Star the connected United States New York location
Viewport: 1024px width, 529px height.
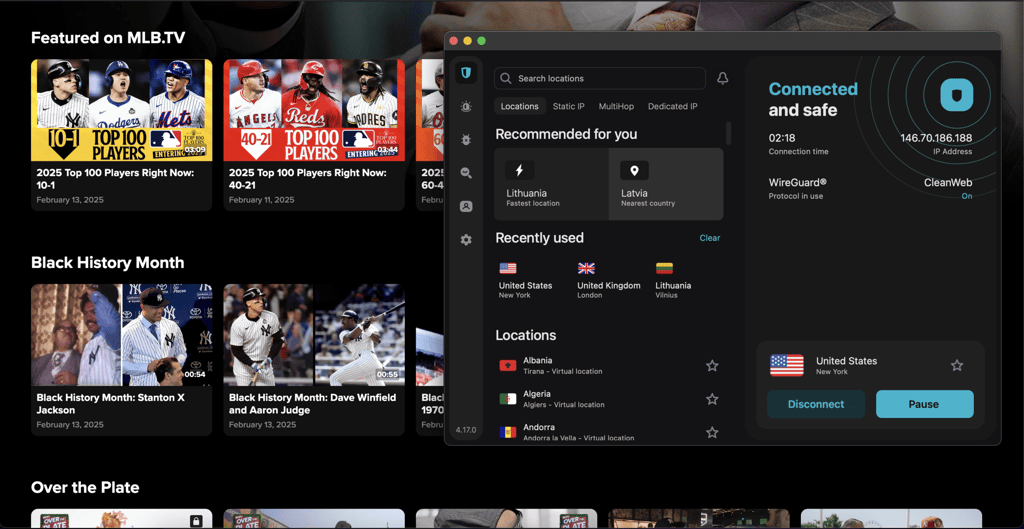957,365
